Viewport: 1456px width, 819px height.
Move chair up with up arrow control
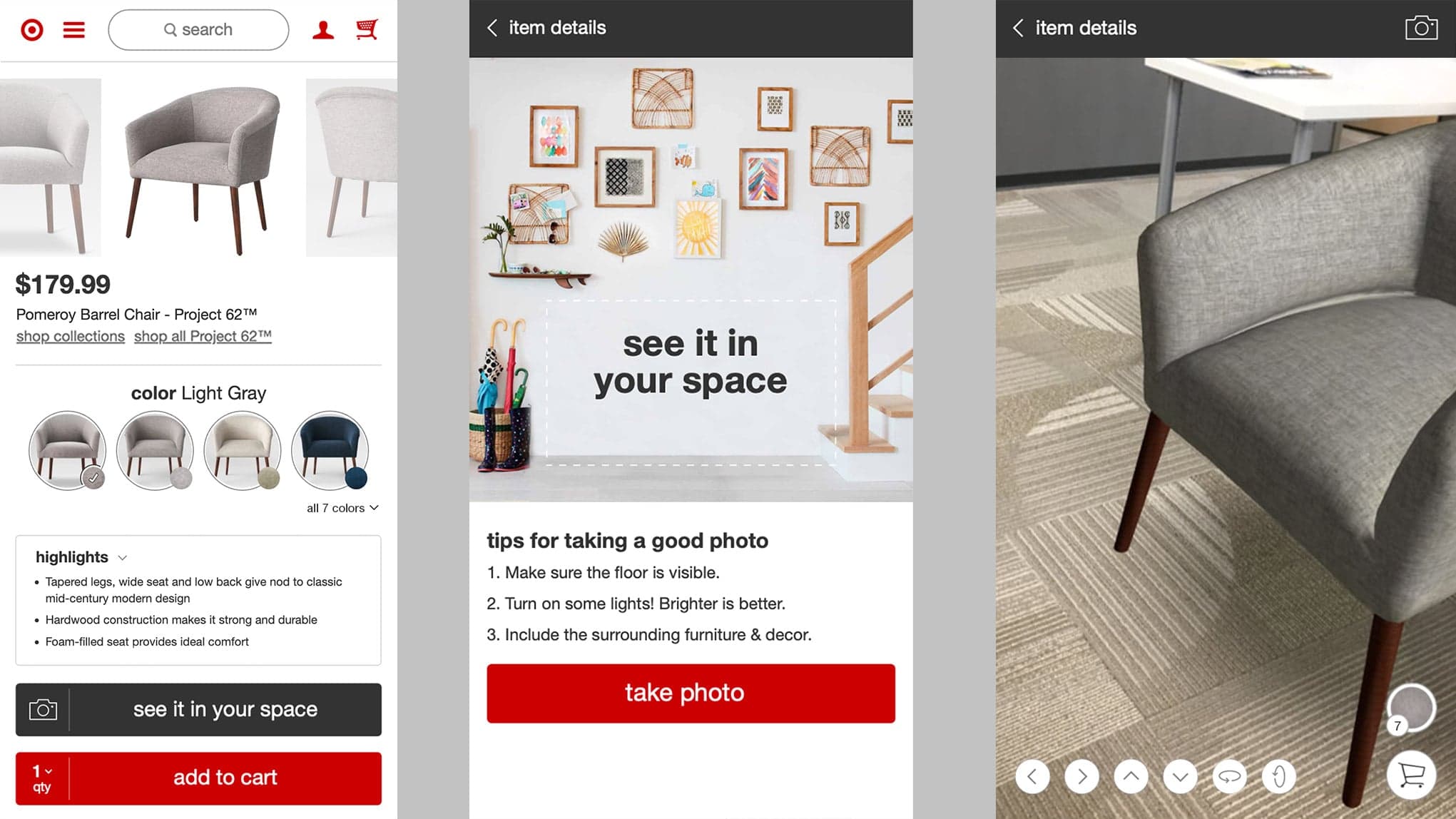(x=1131, y=776)
